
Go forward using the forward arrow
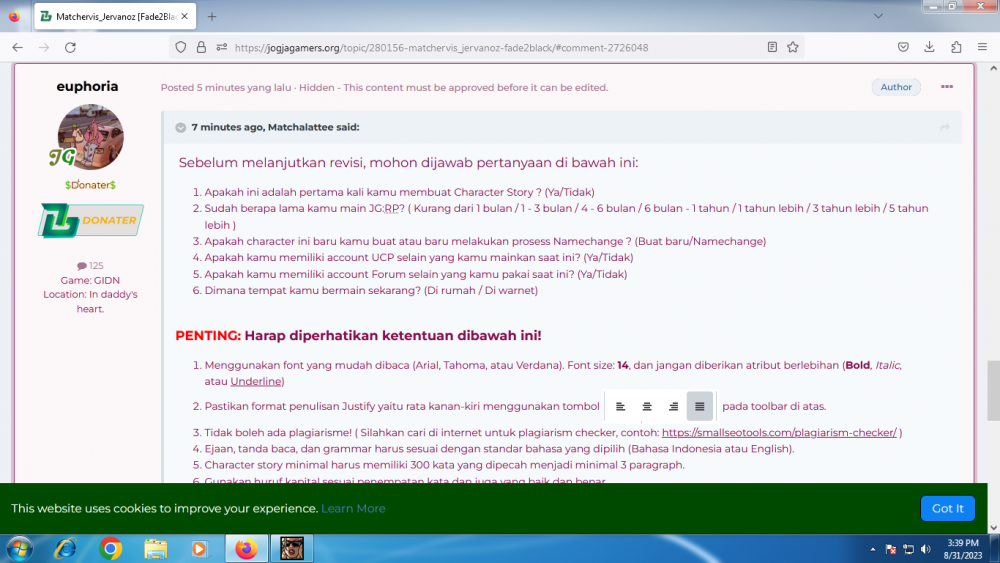click(x=44, y=47)
